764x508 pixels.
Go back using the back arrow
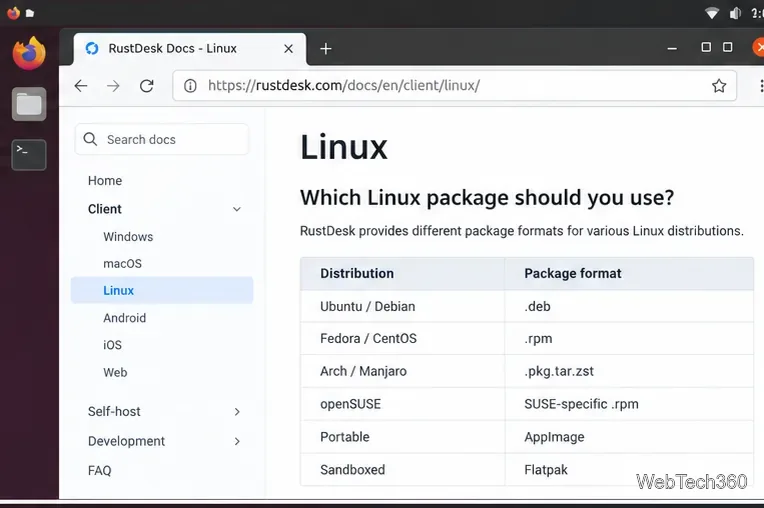point(81,86)
